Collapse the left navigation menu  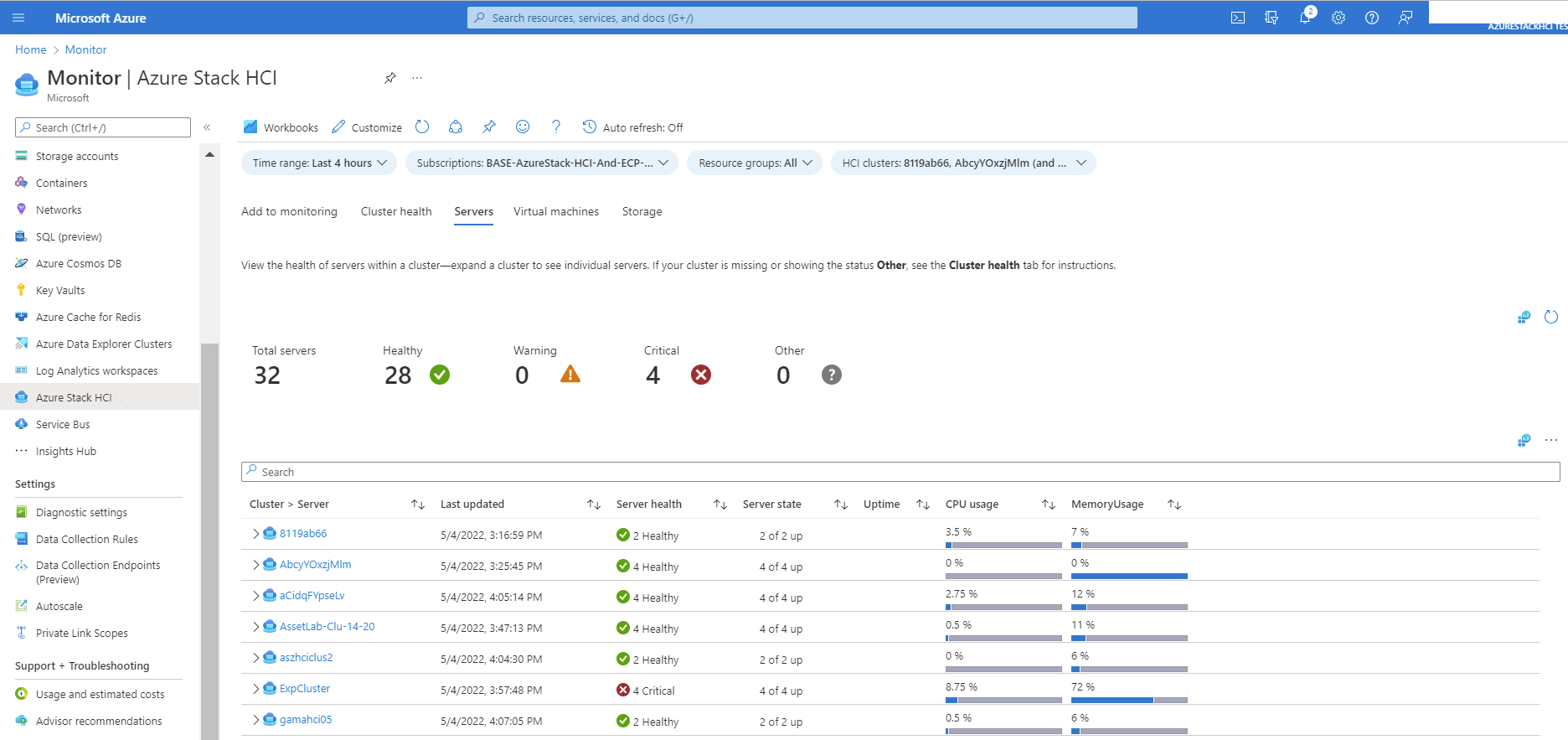click(207, 127)
